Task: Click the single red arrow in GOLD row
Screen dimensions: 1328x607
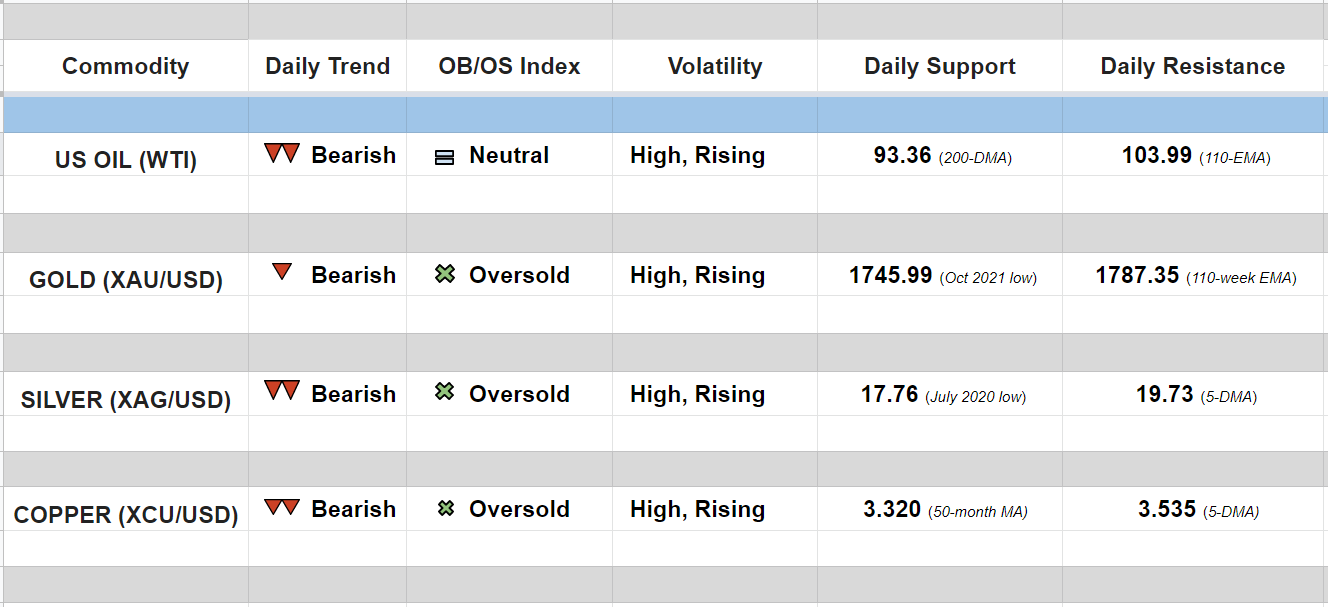Action: click(x=282, y=272)
